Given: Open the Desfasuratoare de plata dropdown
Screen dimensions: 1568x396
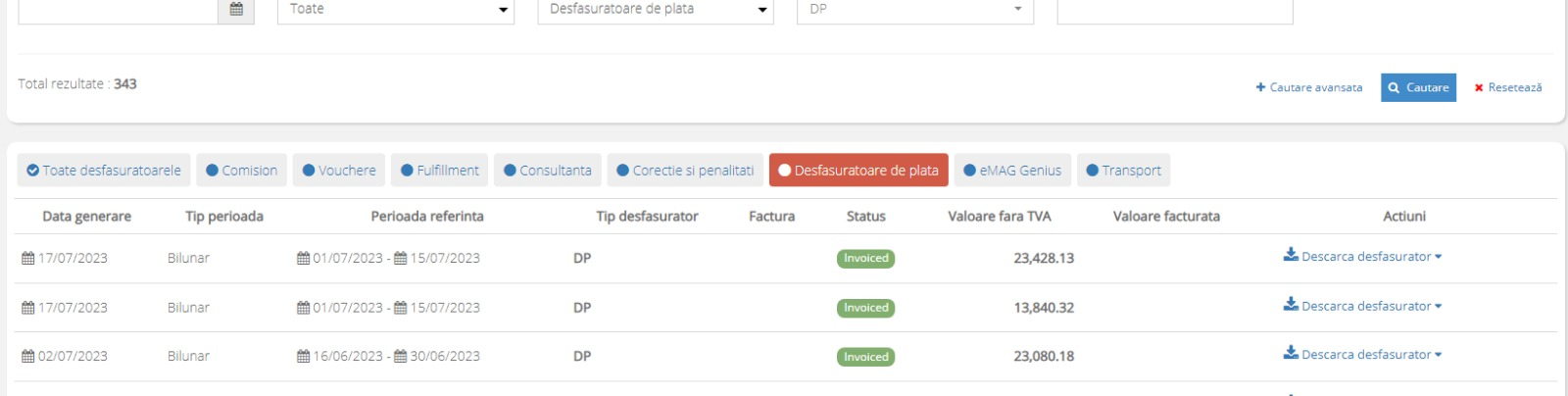Looking at the screenshot, I should pyautogui.click(x=656, y=10).
